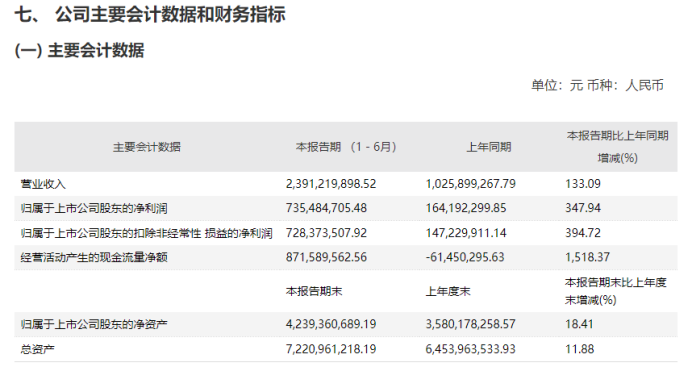Click the 主要会计数据 column header
693x372 pixels.
point(147,147)
